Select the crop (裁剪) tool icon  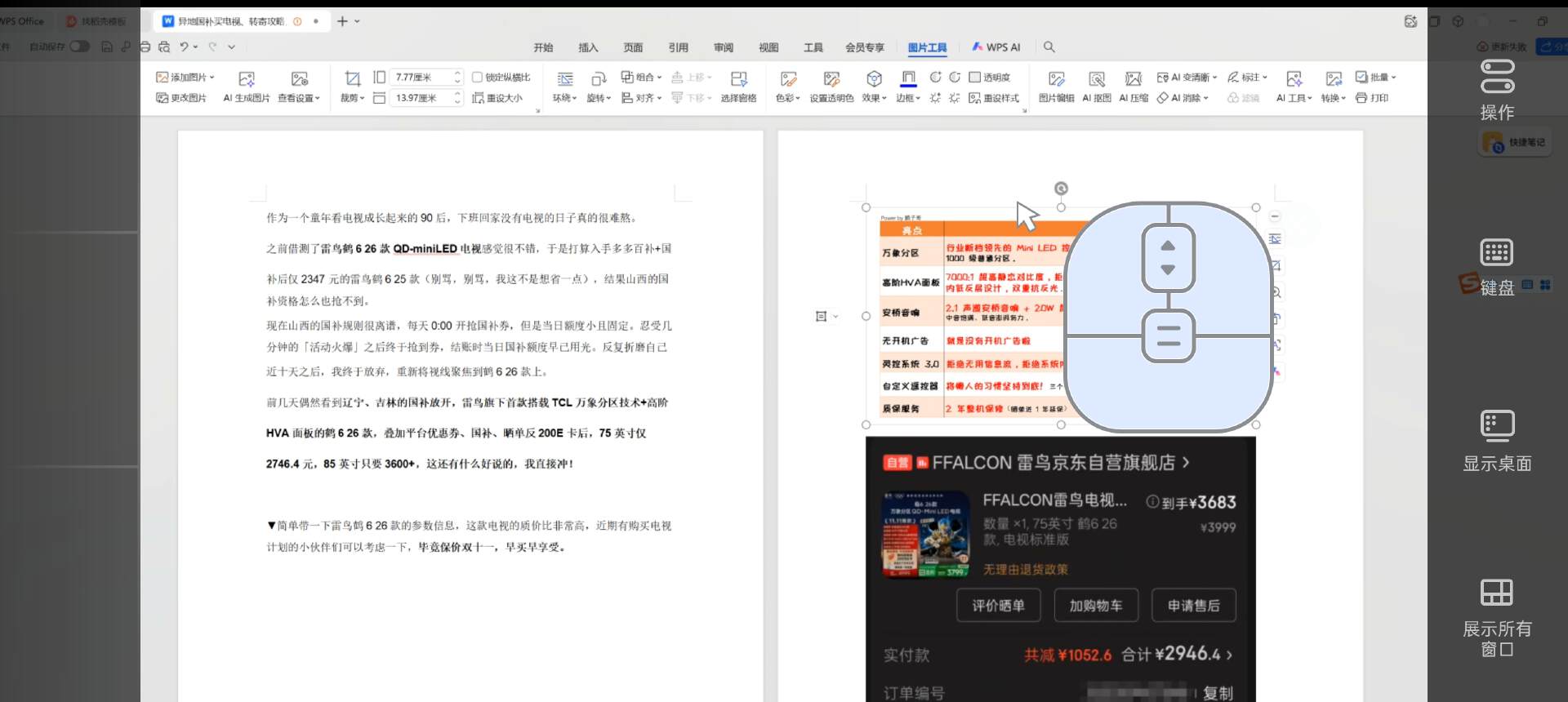tap(352, 79)
